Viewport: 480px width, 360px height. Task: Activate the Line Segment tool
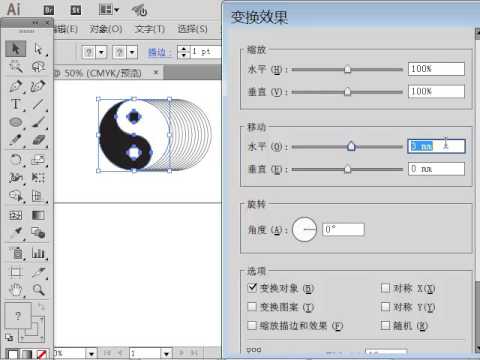pyautogui.click(x=38, y=104)
